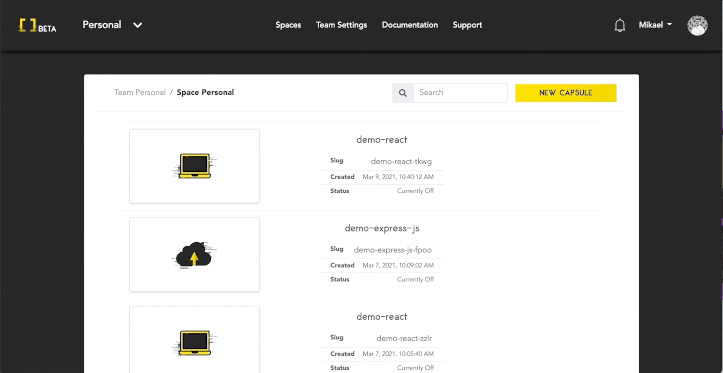Click the date Mar 9, 2021, 10:40:12 AM
Viewport: 723px width, 373px height.
coord(398,177)
